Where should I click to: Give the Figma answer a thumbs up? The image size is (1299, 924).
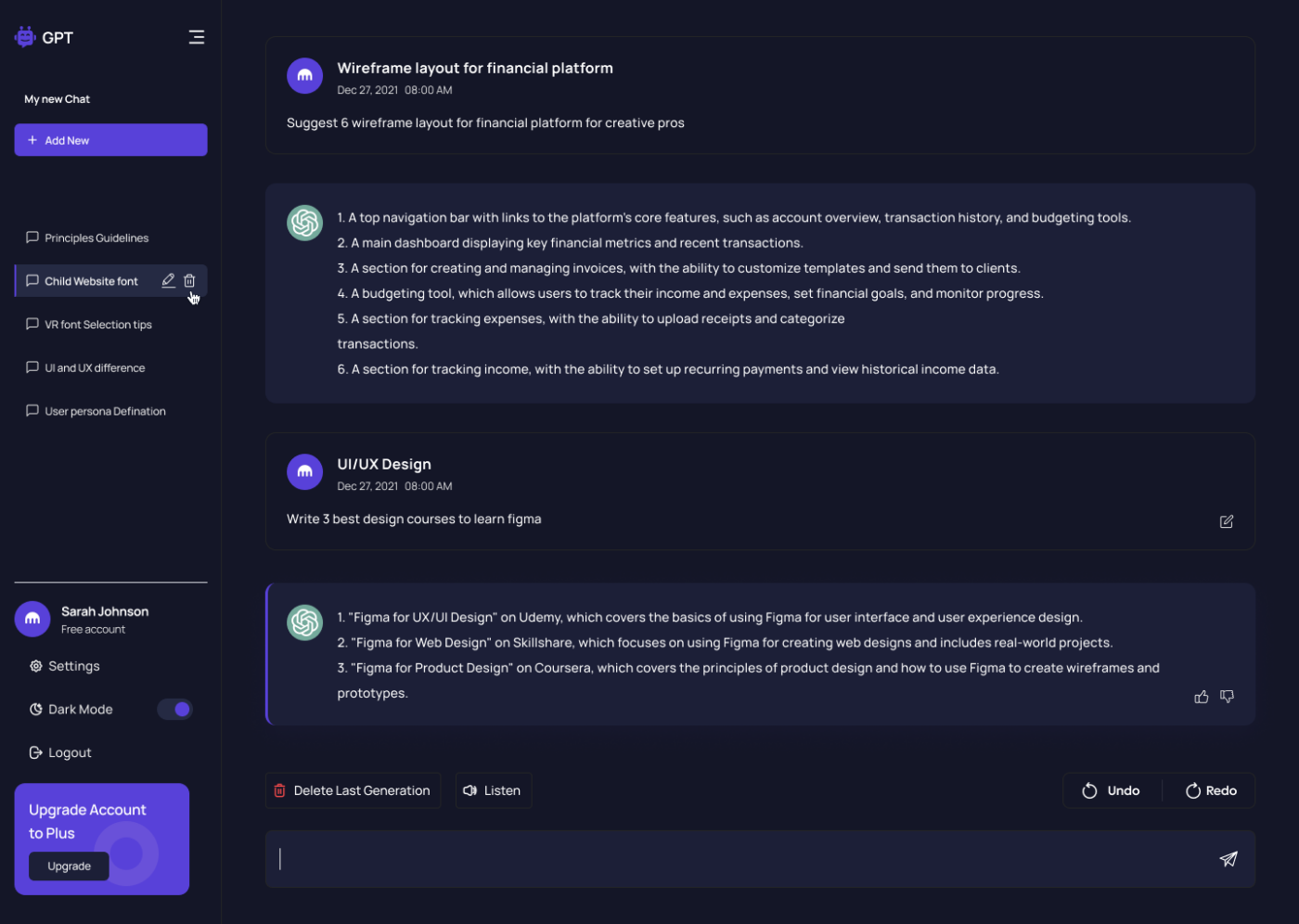click(1201, 697)
